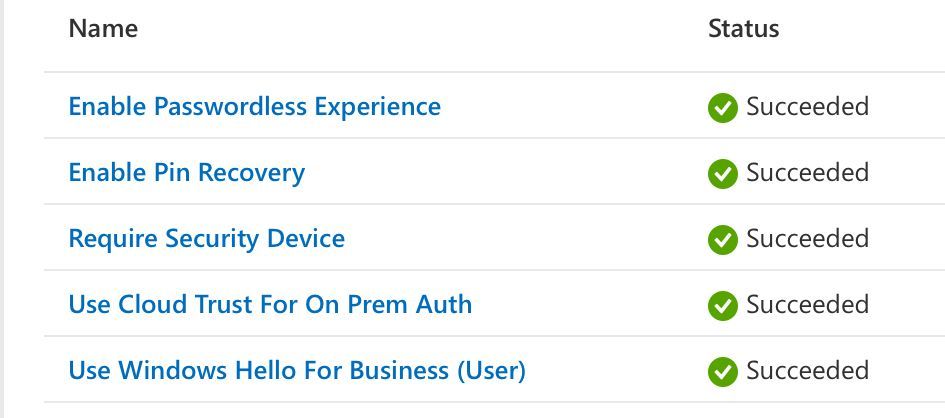Viewport: 945px width, 418px height.
Task: Click green check icon for Windows Hello row
Action: point(723,372)
